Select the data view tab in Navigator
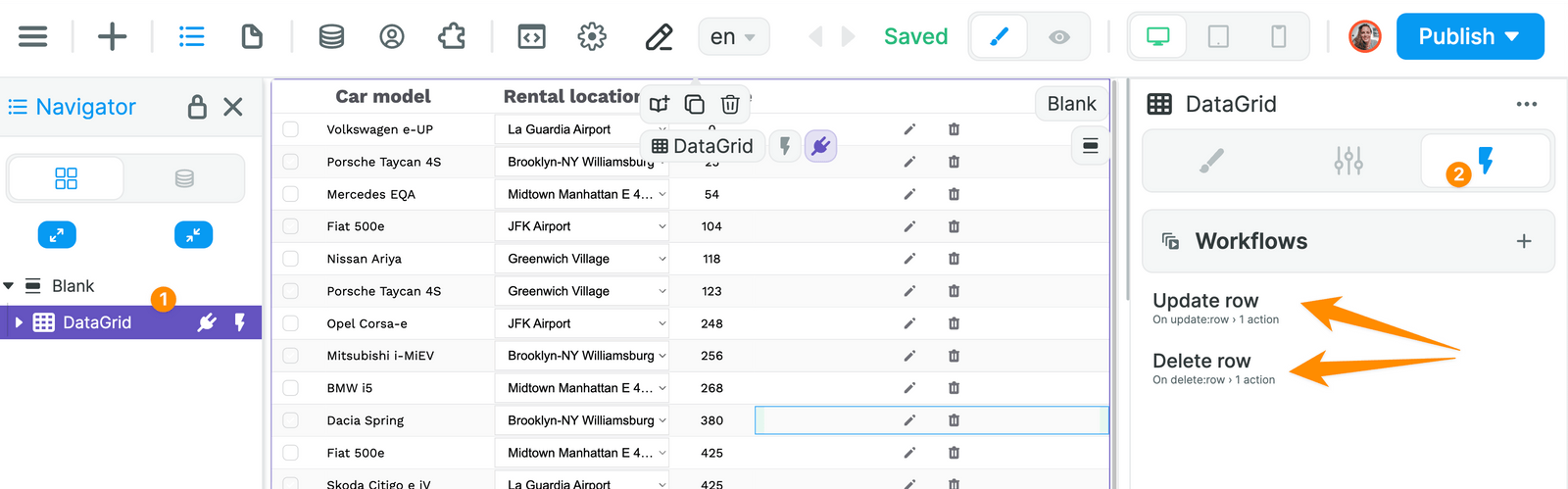Screen dimensions: 1568x489 tap(184, 178)
